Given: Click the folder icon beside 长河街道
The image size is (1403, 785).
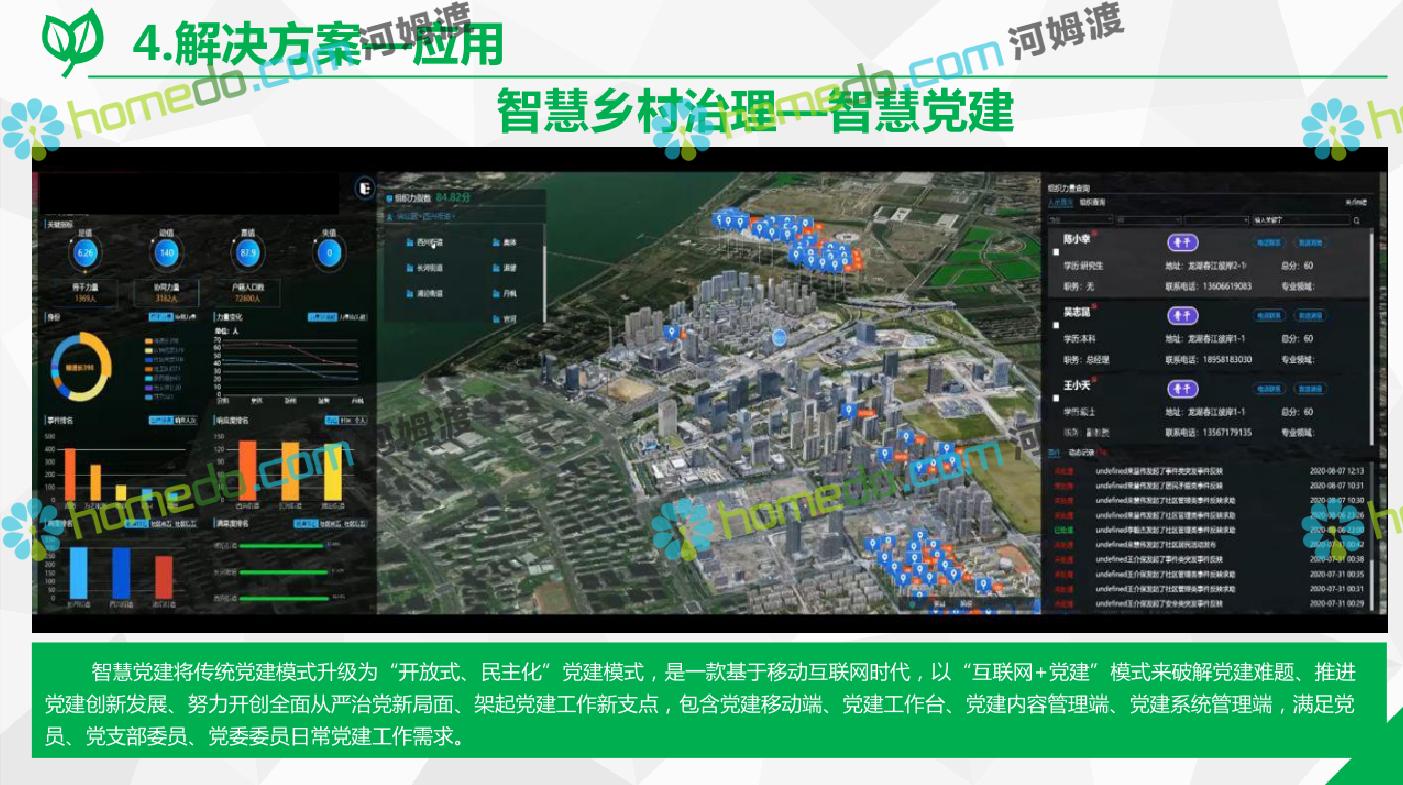Looking at the screenshot, I should coord(410,268).
